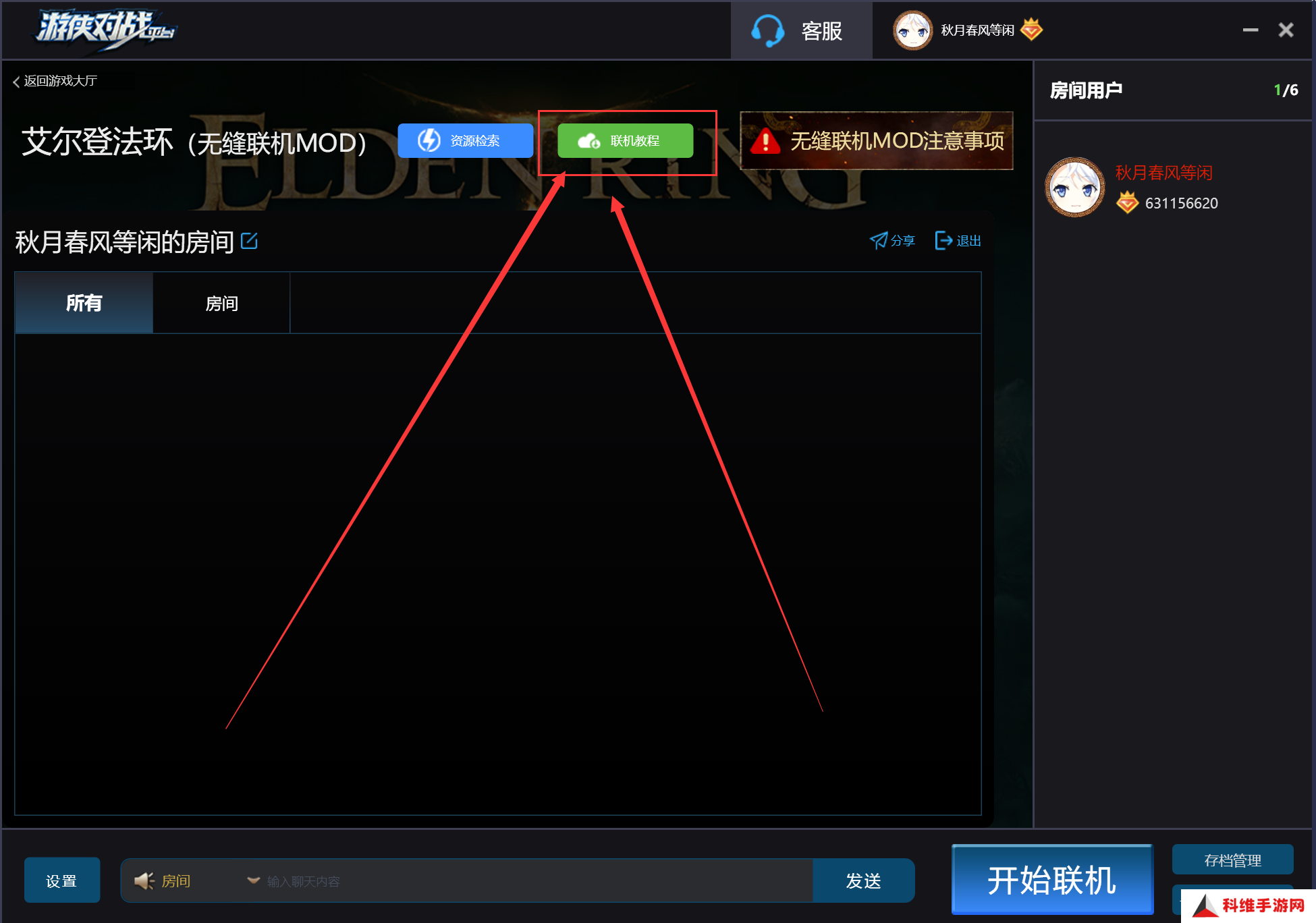The image size is (1316, 923).
Task: Click the room user avatar in the user list
Action: [1075, 188]
